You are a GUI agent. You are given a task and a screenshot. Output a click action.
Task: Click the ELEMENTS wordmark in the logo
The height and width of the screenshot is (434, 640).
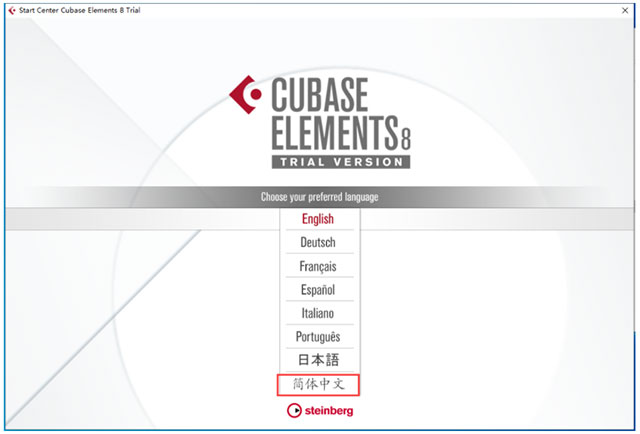335,133
